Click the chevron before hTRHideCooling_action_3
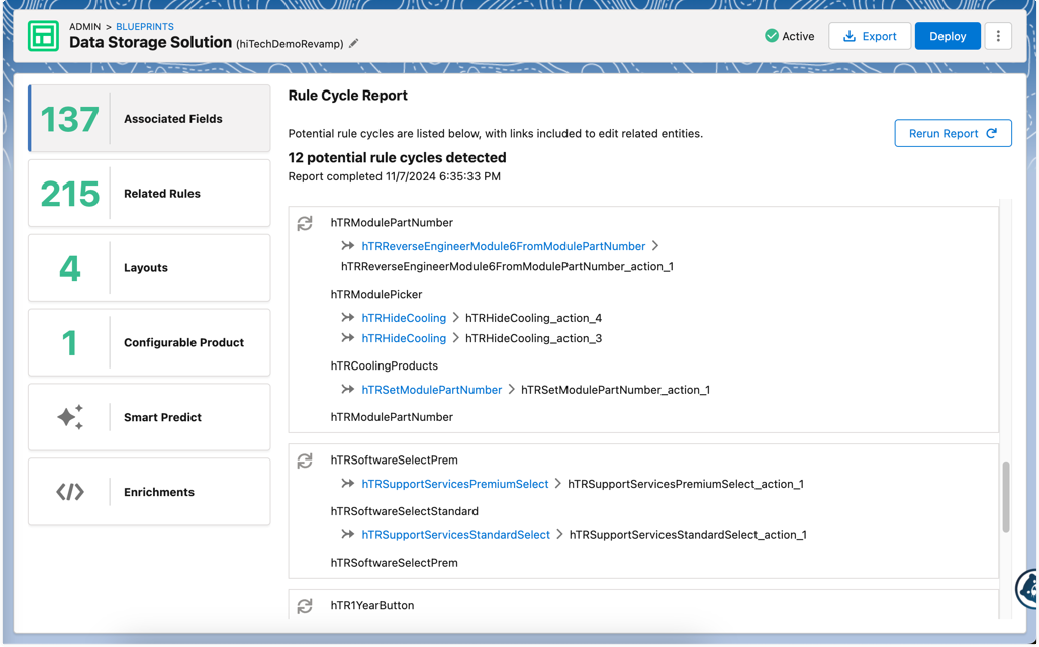Image resolution: width=1039 pixels, height=647 pixels. click(455, 338)
